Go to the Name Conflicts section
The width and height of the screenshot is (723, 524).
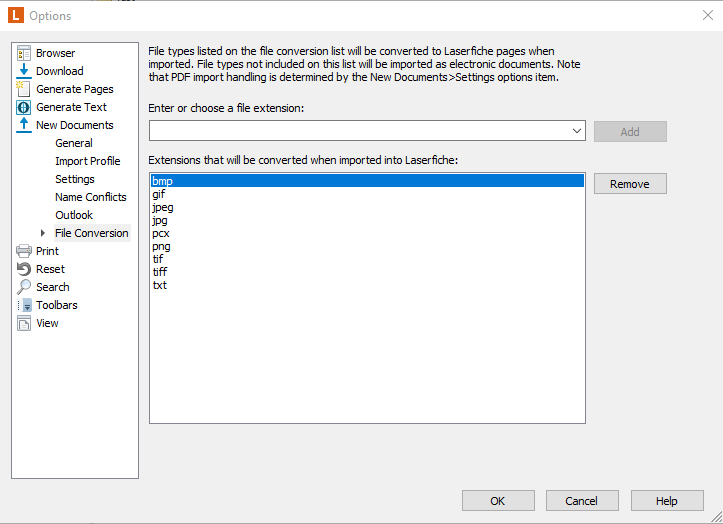[x=91, y=197]
